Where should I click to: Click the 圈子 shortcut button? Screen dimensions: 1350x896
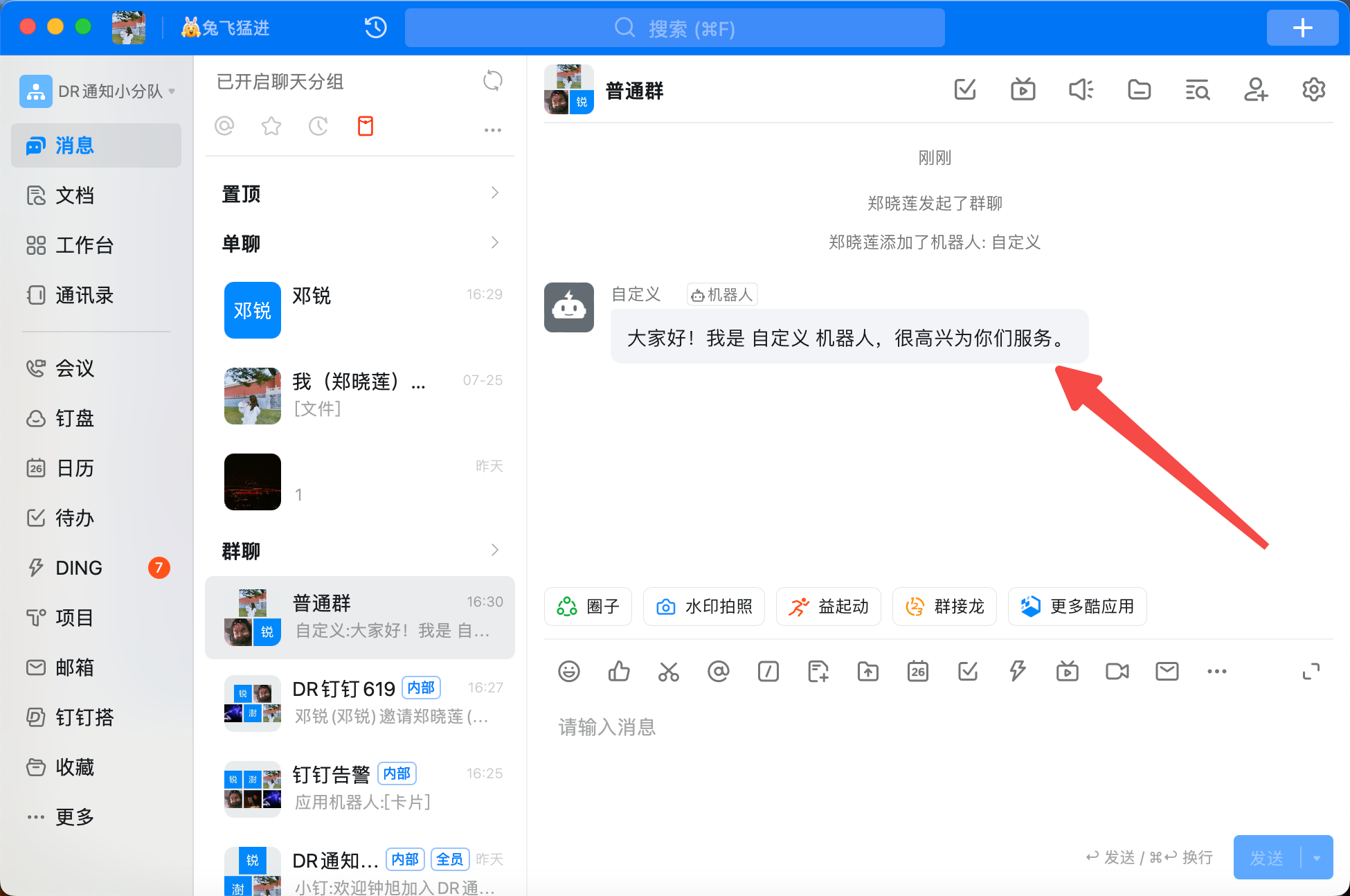pyautogui.click(x=588, y=607)
